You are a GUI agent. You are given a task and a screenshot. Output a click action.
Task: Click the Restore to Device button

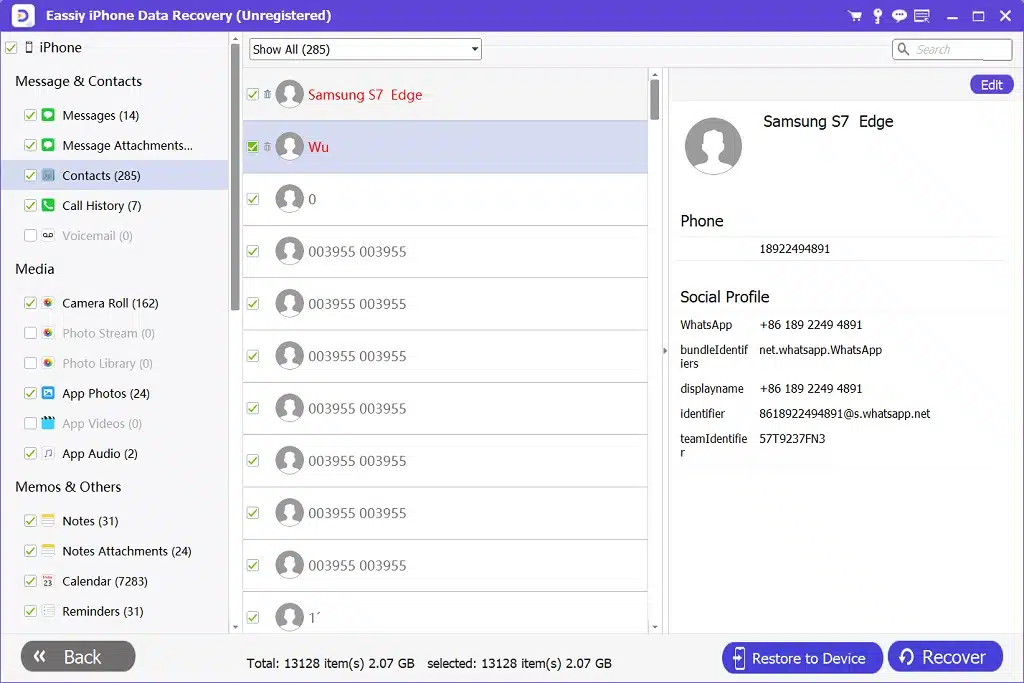coord(802,658)
